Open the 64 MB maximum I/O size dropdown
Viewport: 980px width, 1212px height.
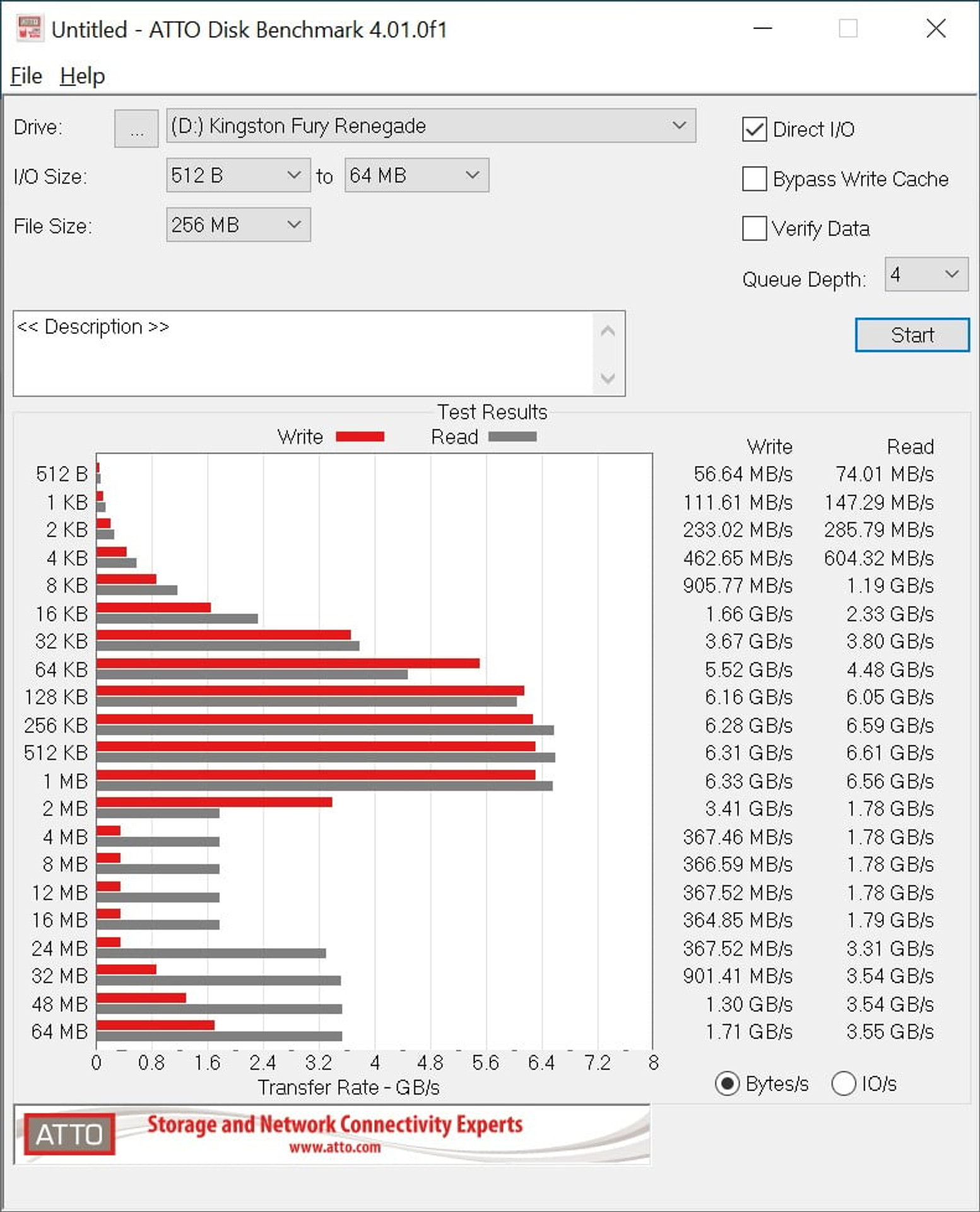[x=416, y=175]
